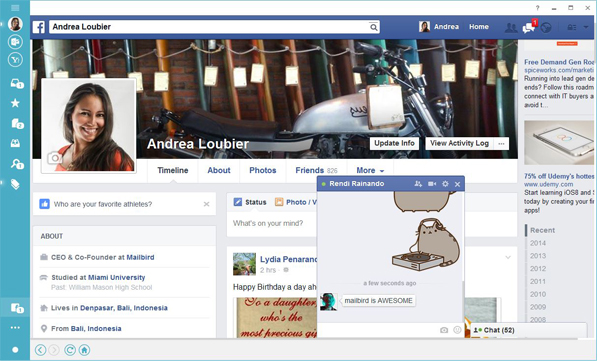Switch to the About tab

[x=219, y=171]
